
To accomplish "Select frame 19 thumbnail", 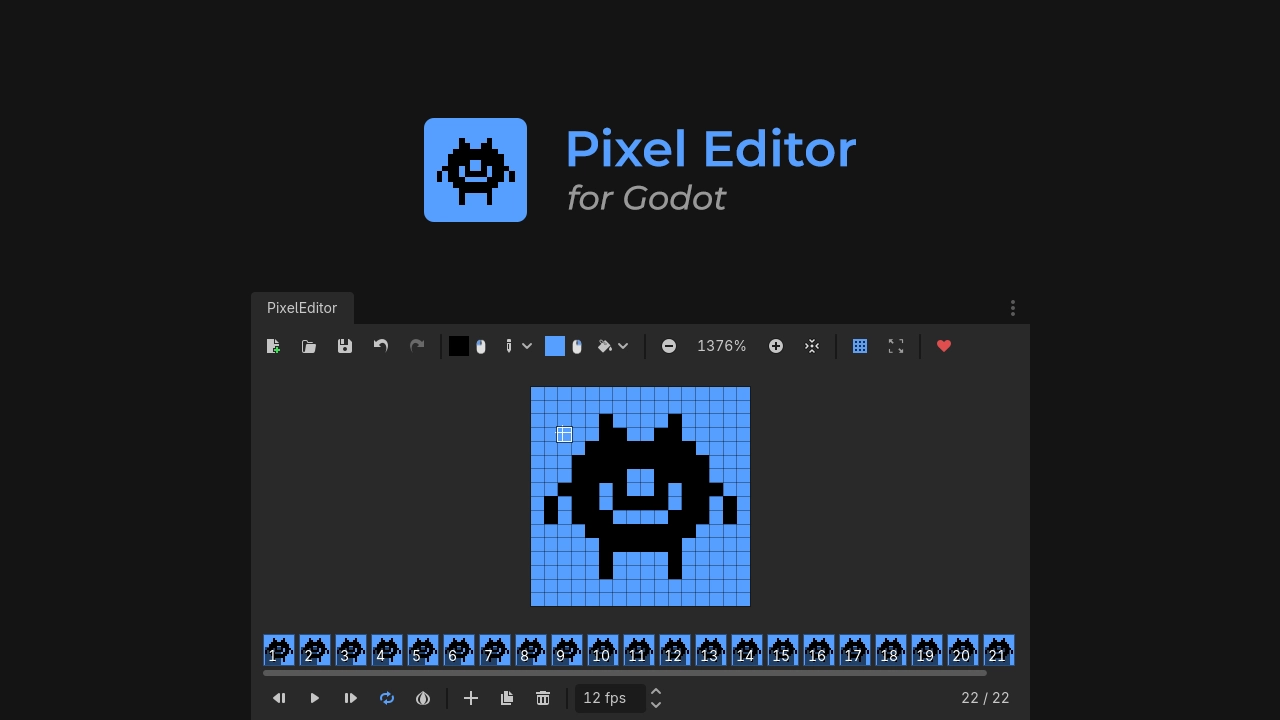I will 927,650.
